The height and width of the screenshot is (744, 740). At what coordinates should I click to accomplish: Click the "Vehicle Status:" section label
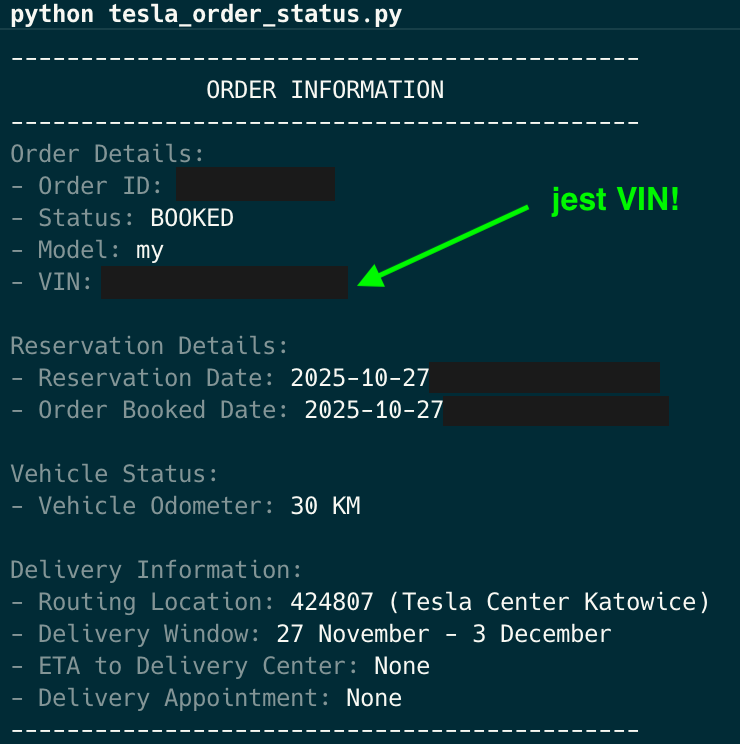point(115,474)
